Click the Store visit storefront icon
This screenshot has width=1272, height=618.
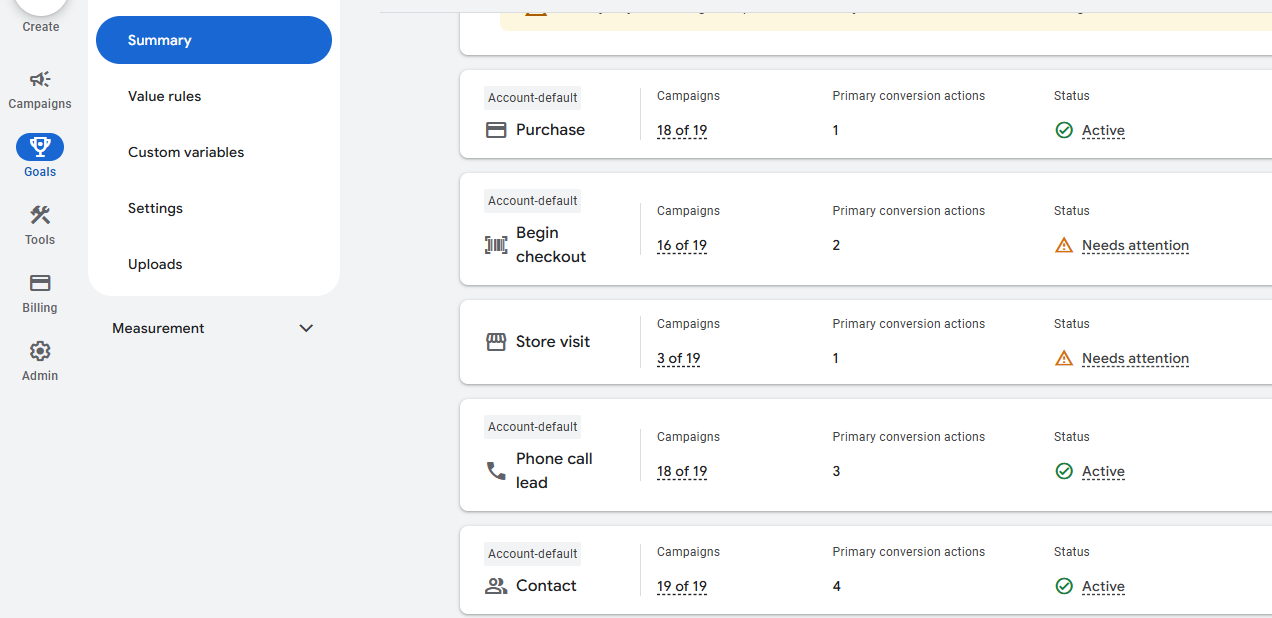point(496,342)
